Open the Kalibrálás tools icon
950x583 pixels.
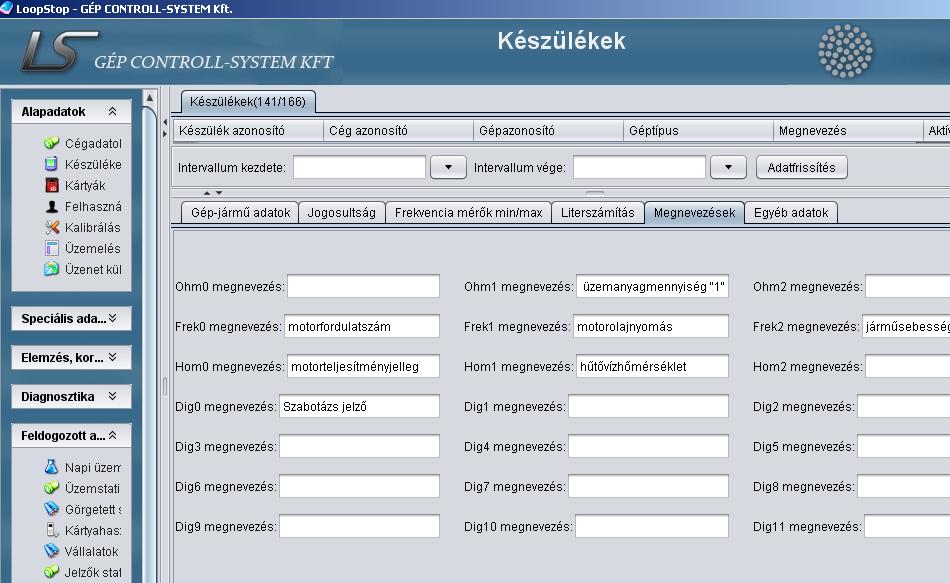[x=52, y=228]
